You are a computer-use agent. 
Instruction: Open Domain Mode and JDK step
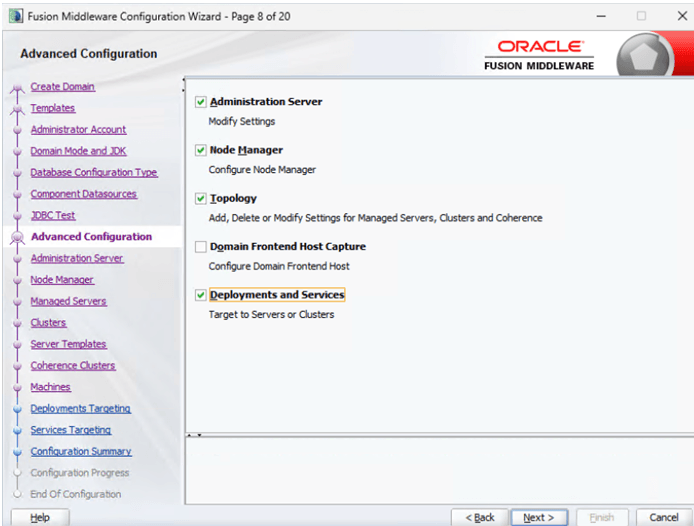[x=78, y=151]
